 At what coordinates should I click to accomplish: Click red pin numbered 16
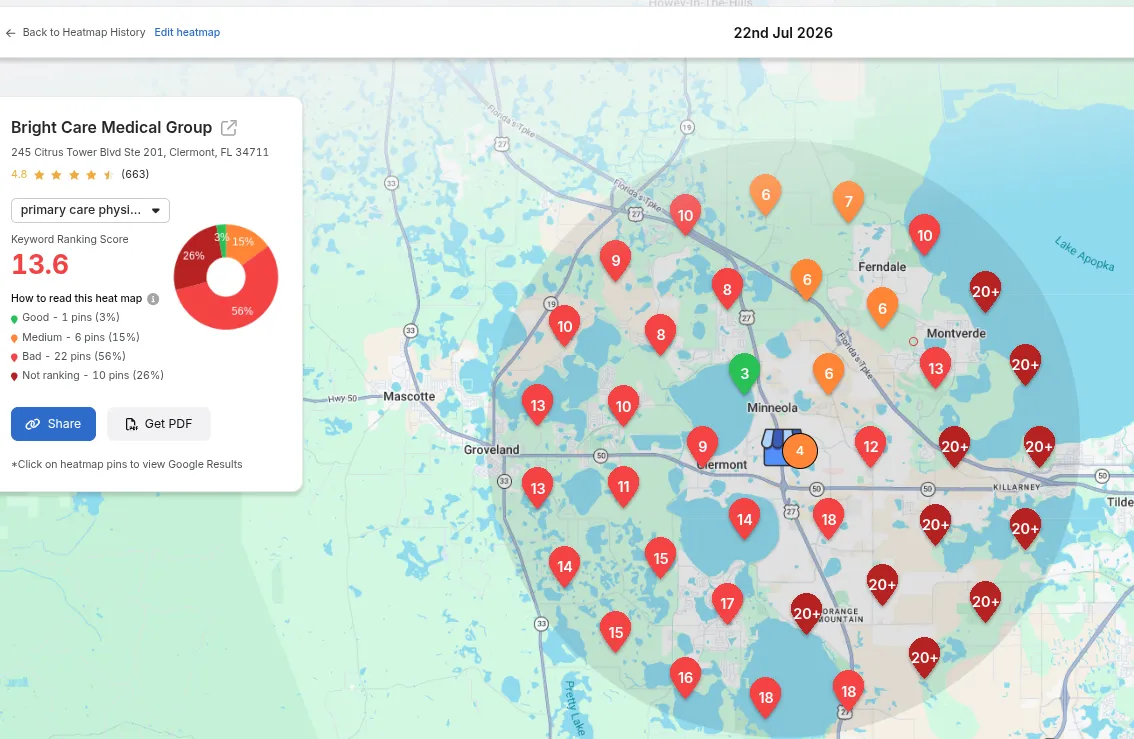685,678
